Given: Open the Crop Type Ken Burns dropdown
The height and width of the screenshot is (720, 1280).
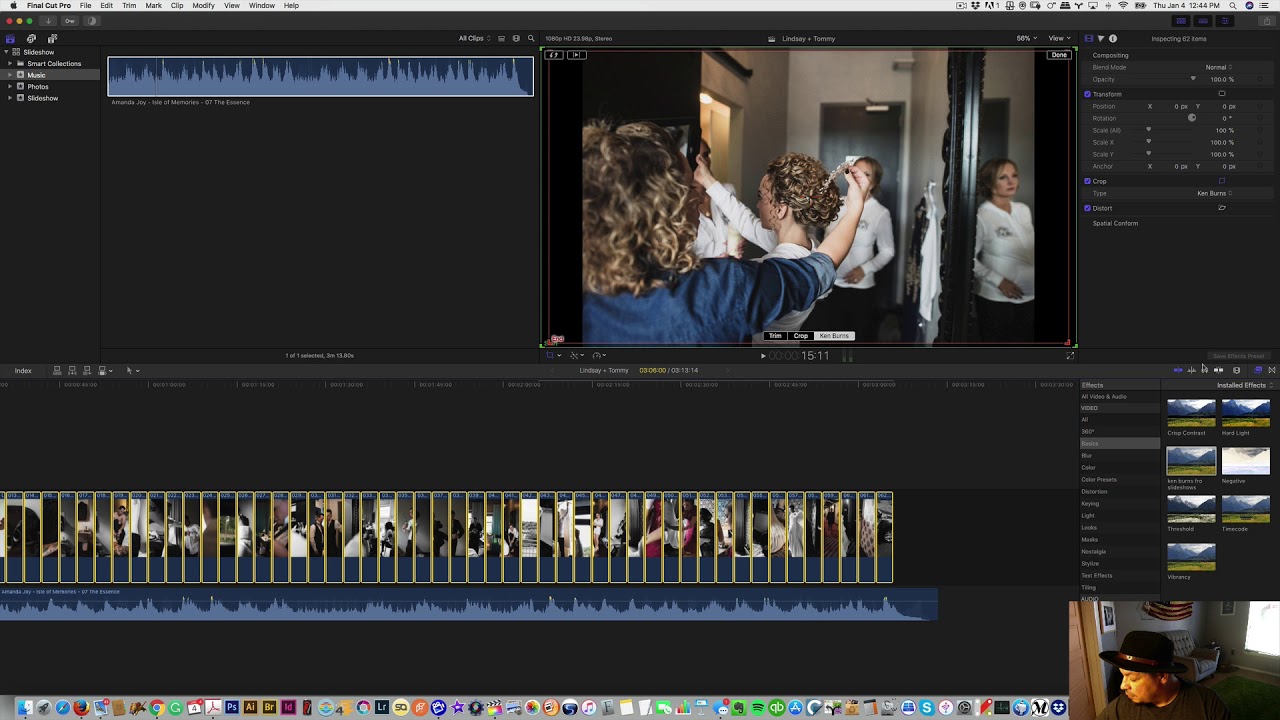Looking at the screenshot, I should click(x=1214, y=193).
